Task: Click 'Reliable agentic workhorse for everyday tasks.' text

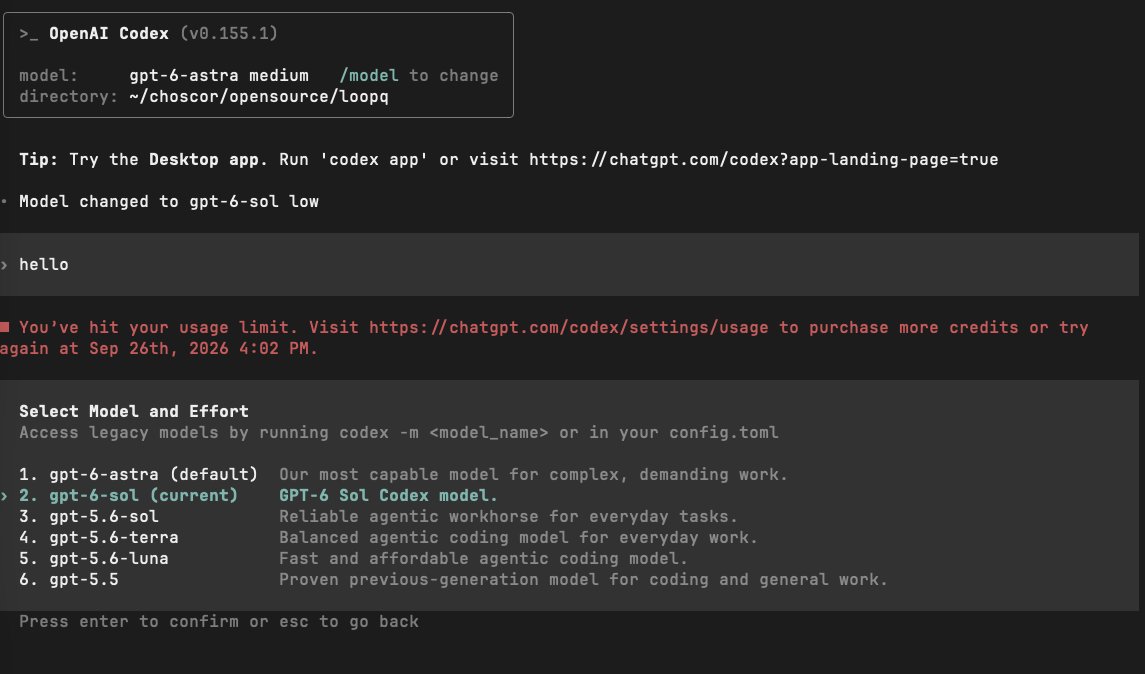Action: pyautogui.click(x=508, y=517)
